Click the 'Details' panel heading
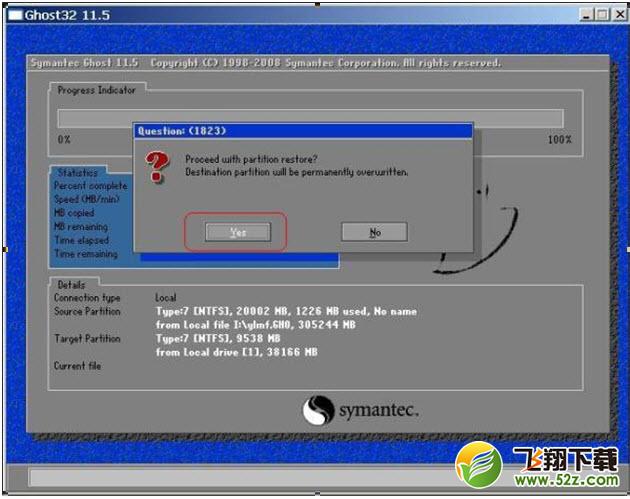Screen dimensions: 630x499 [x=71, y=285]
